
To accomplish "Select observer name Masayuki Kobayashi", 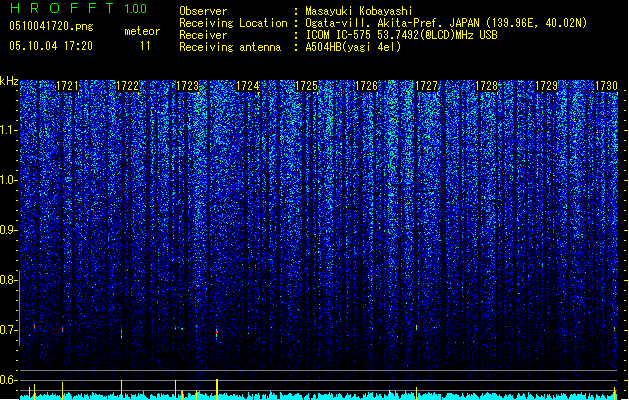I will point(359,11).
